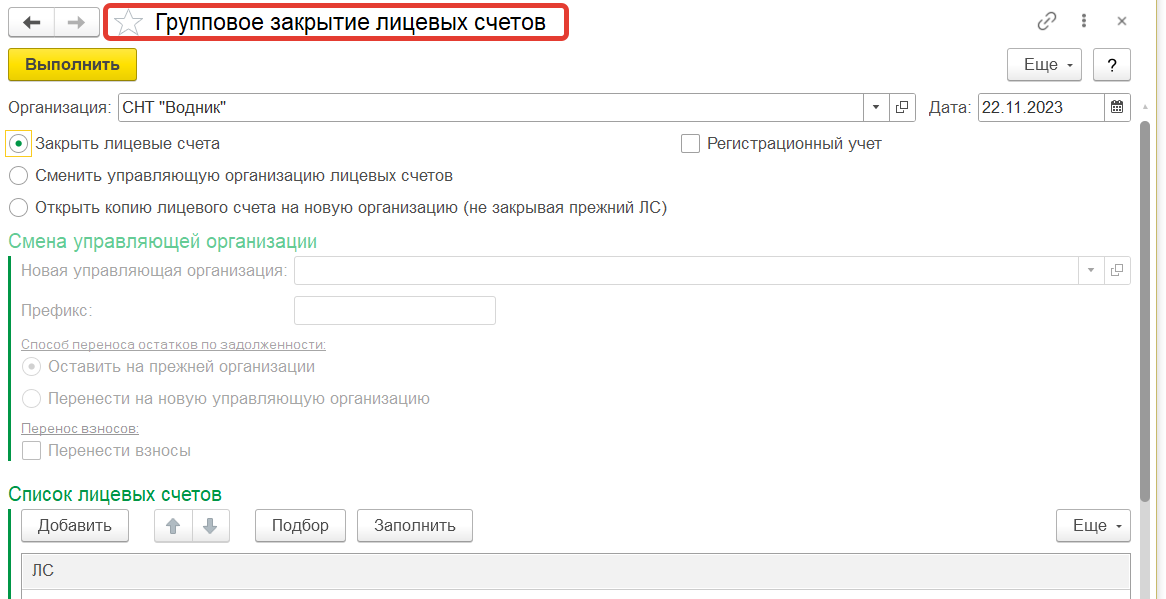Open Подбор selection dialog
The image size is (1166, 599).
[300, 525]
